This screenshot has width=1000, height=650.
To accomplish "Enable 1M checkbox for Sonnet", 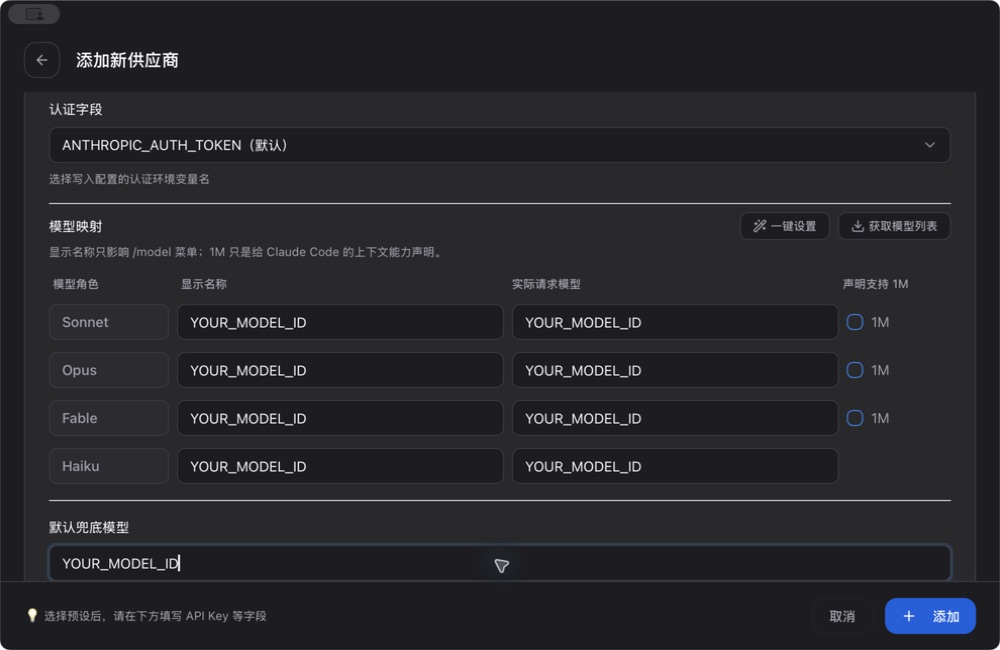I will coord(855,322).
